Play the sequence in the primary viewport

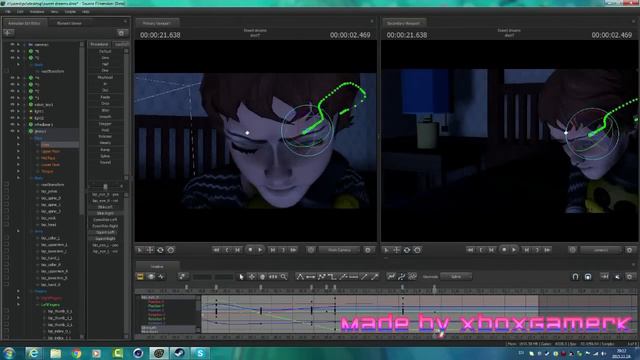coord(260,250)
